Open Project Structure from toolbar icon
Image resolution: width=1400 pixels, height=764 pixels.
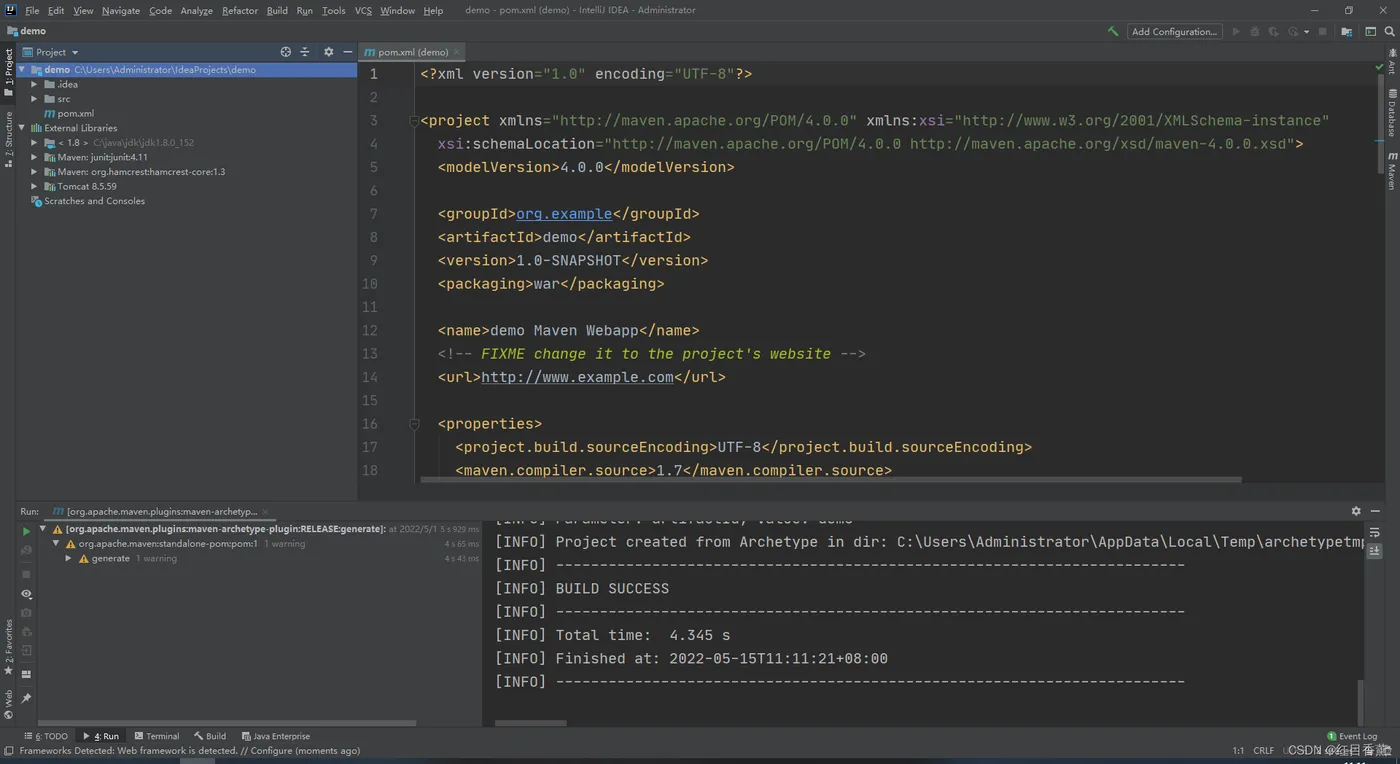pos(1347,31)
